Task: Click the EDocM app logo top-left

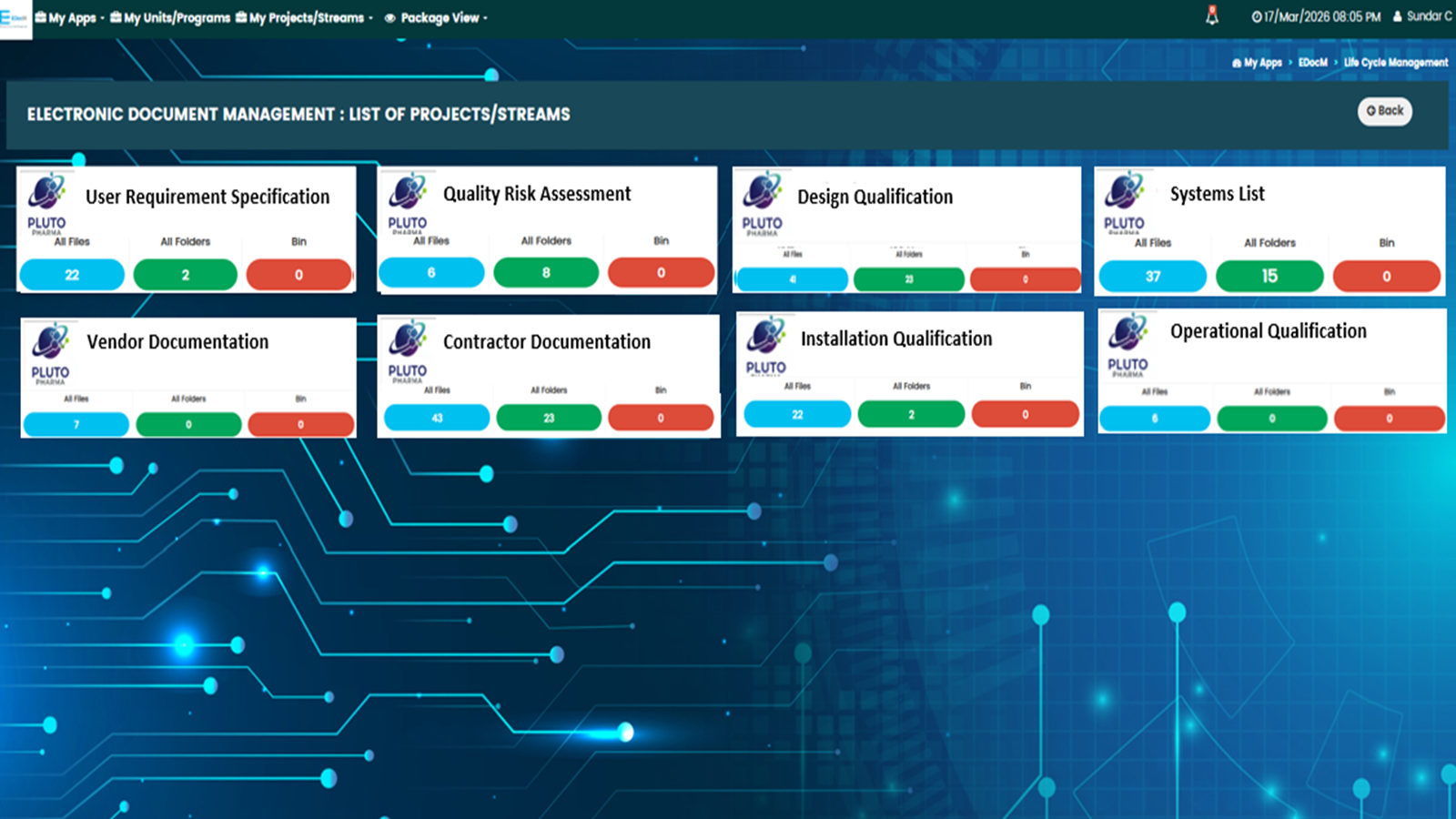Action: (x=15, y=18)
